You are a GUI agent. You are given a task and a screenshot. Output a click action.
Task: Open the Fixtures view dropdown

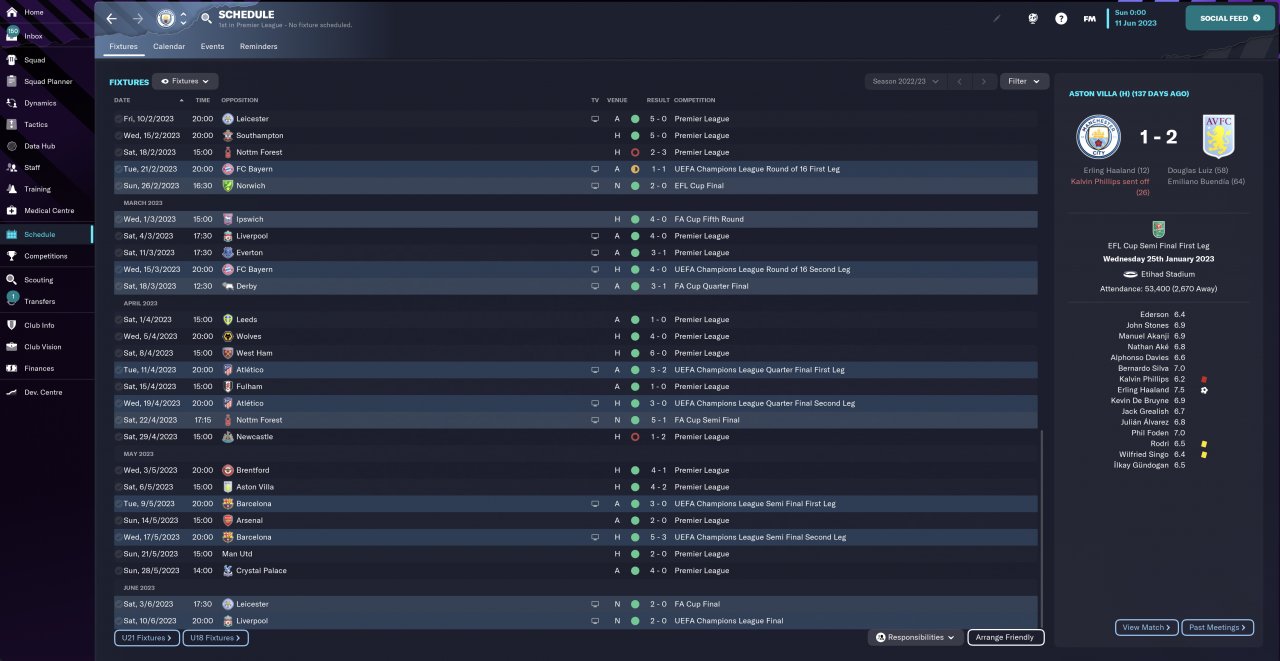[186, 81]
